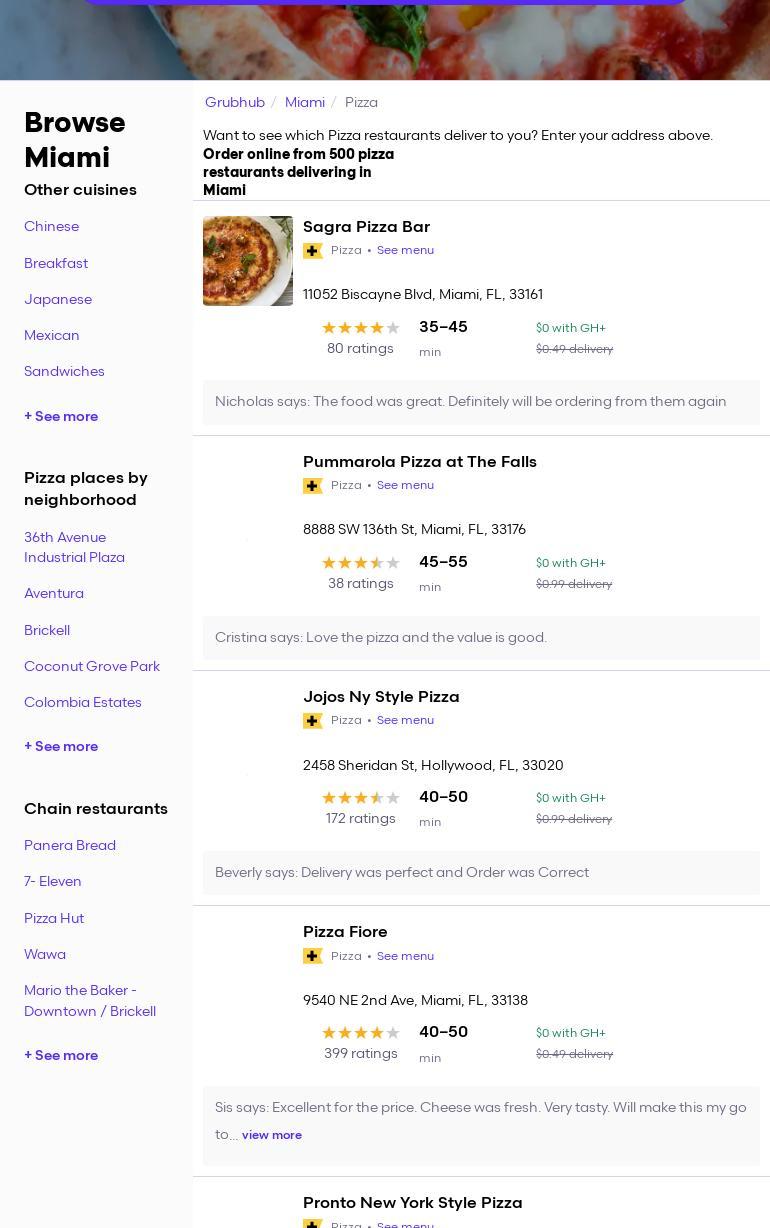Expand more cuisines with See more

tap(61, 416)
